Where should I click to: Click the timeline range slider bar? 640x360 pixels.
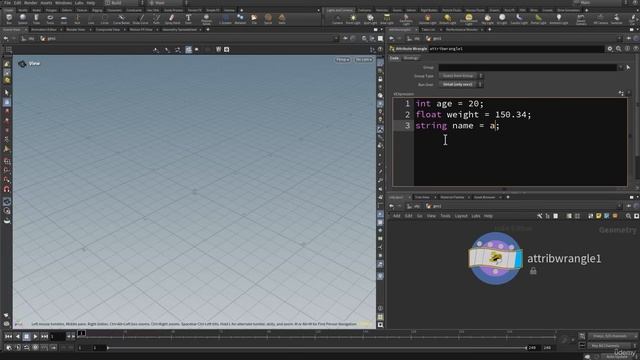pyautogui.click(x=317, y=348)
